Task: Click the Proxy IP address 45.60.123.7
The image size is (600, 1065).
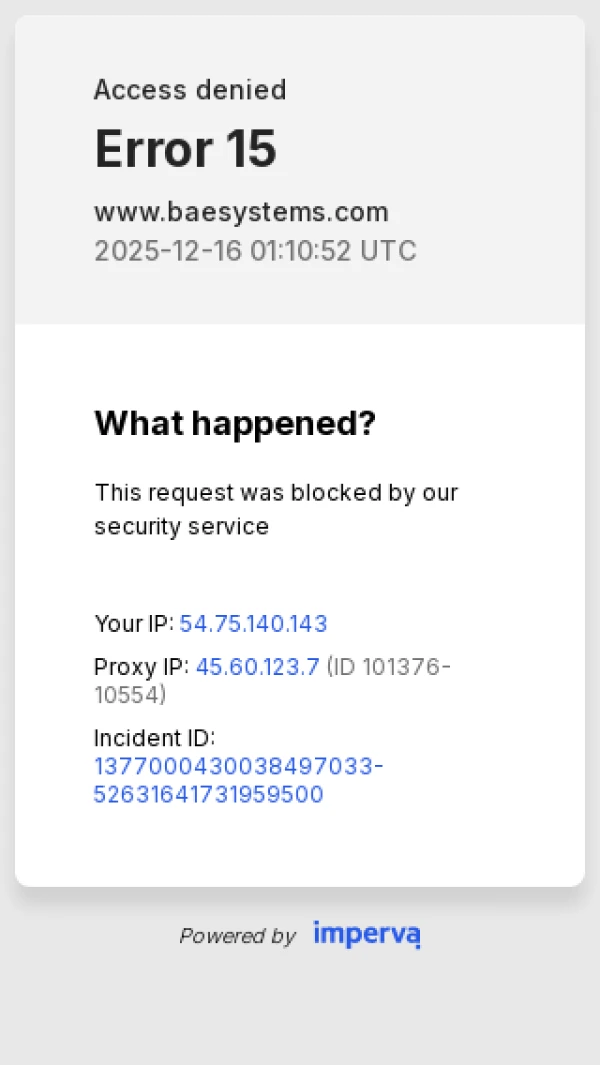Action: tap(258, 667)
